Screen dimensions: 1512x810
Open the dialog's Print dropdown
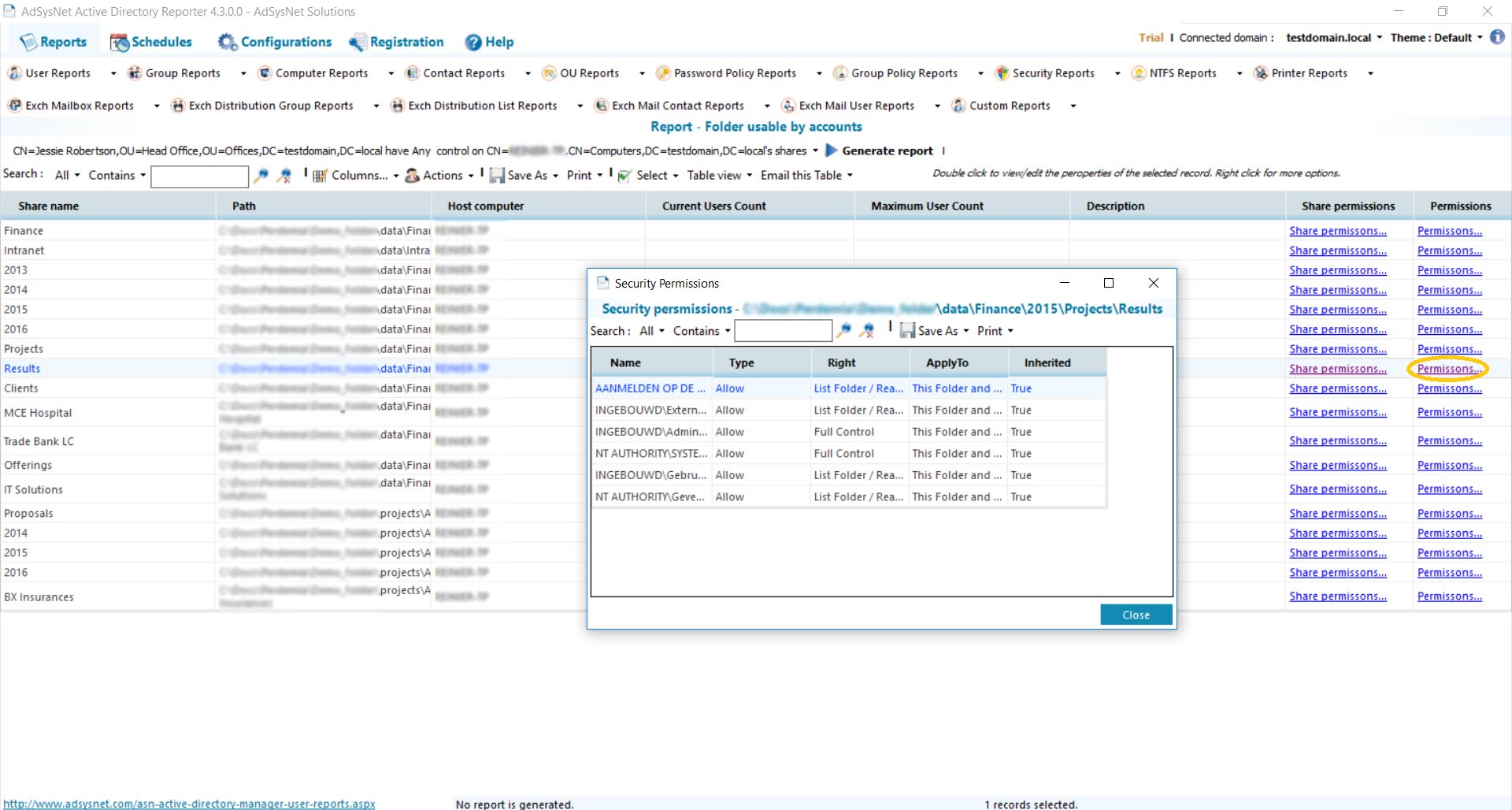[995, 331]
